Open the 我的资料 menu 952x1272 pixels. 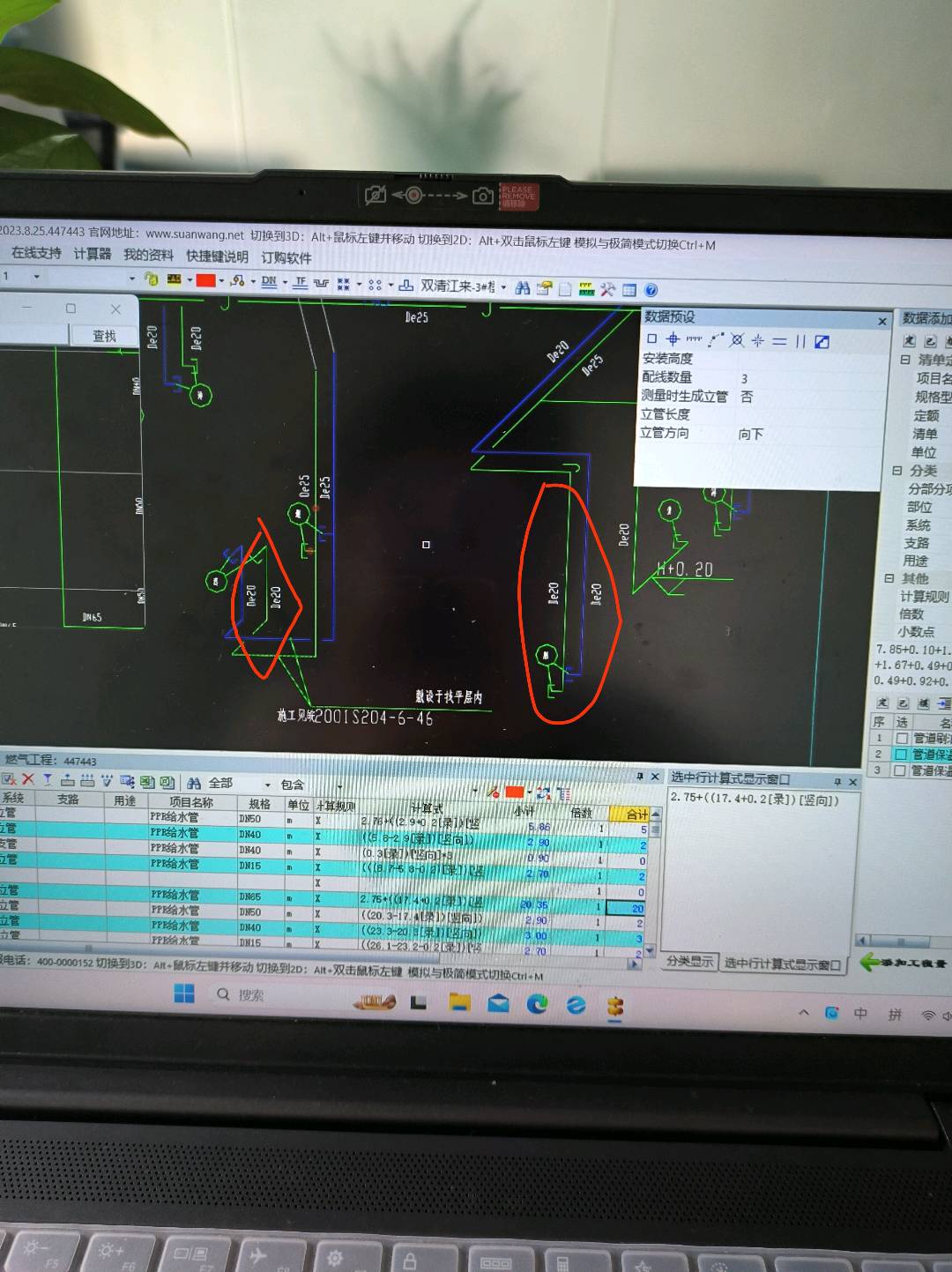[148, 255]
